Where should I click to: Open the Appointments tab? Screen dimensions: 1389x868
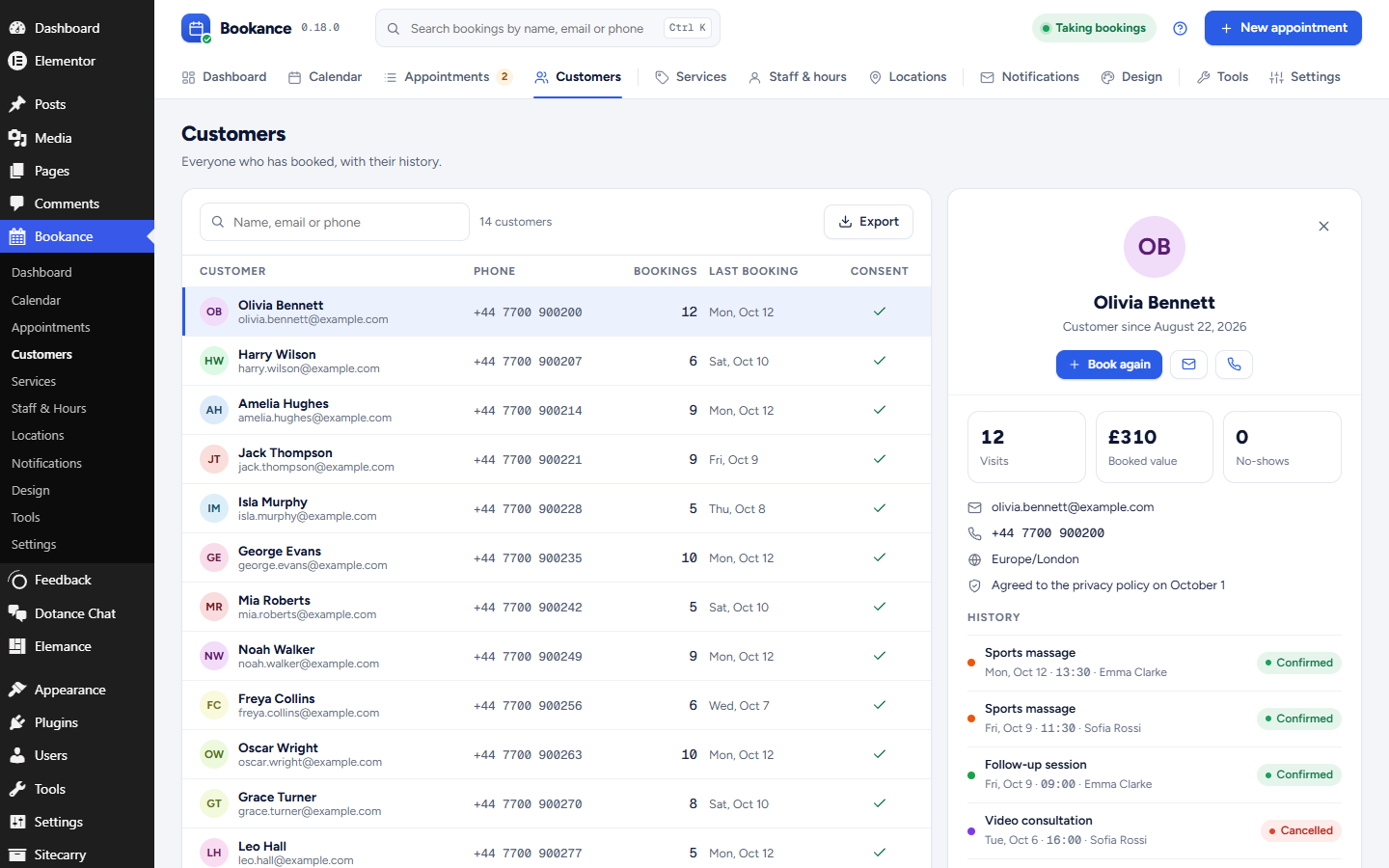(448, 77)
